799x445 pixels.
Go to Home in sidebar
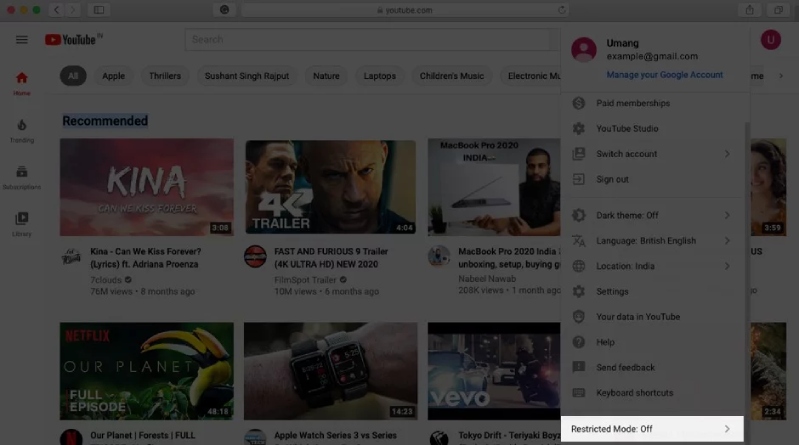(21, 84)
